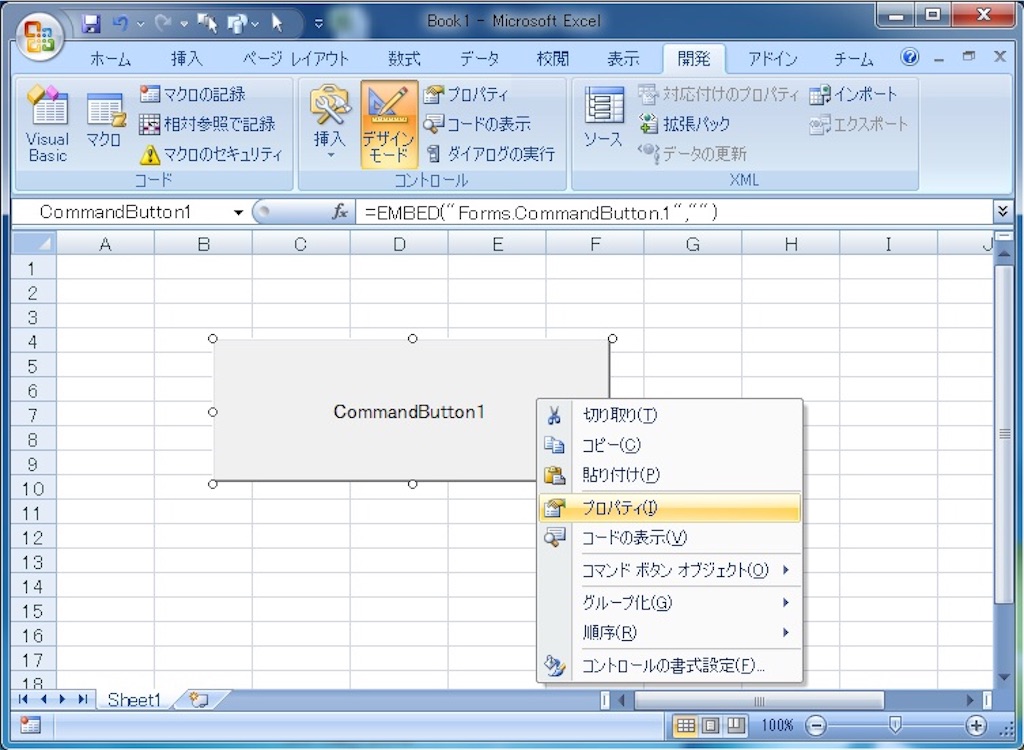
Task: Toggle 相対参照で記録 relative recording
Action: [x=207, y=123]
